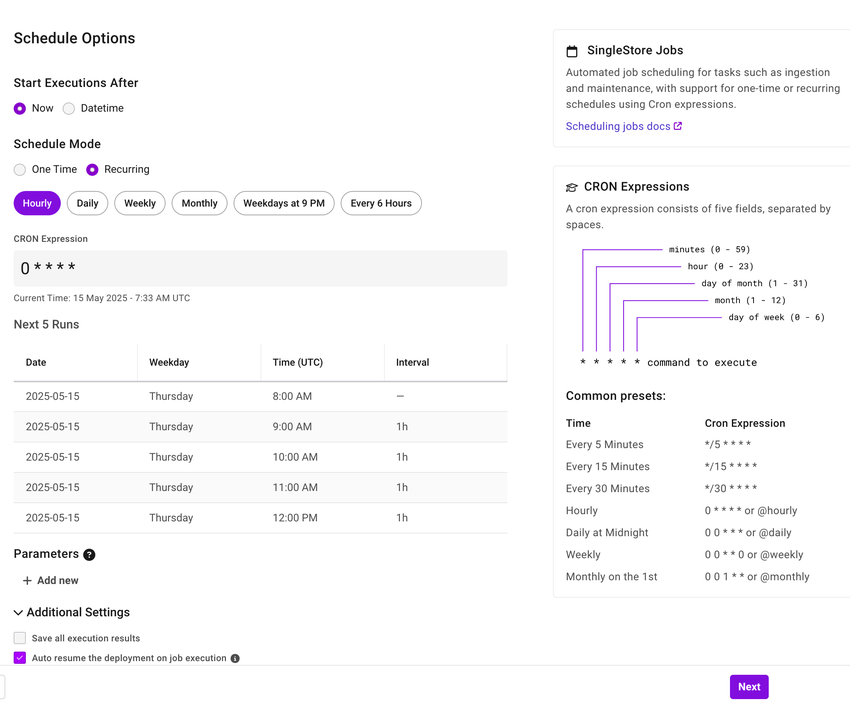Viewport: 850px width, 701px height.
Task: Click into the CRON Expression field
Action: coord(260,268)
